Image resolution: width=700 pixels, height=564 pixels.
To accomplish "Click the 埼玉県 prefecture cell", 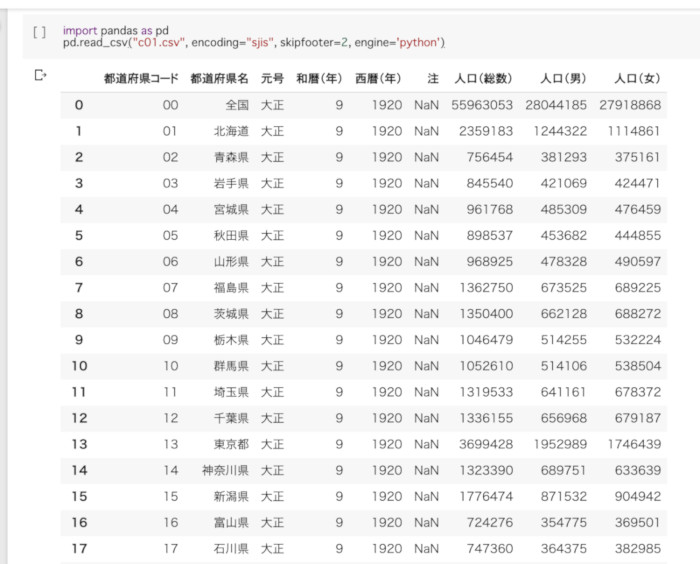I will pos(231,393).
